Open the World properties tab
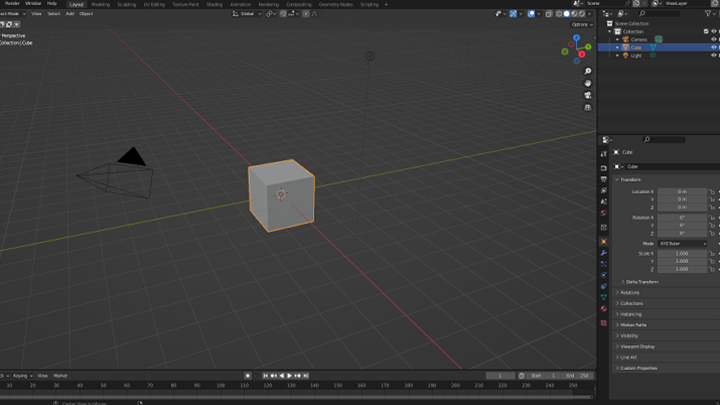 tap(603, 213)
